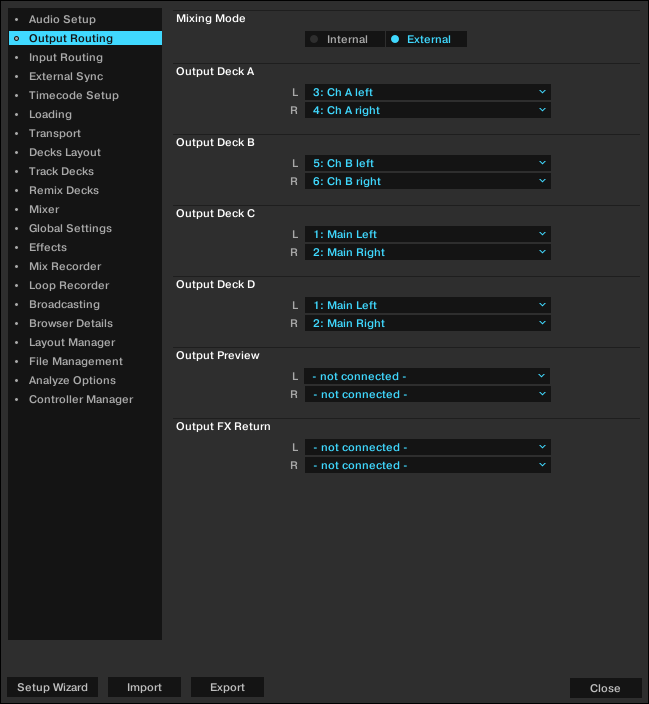
Task: Open Output Deck A left channel dropdown
Action: [x=427, y=92]
